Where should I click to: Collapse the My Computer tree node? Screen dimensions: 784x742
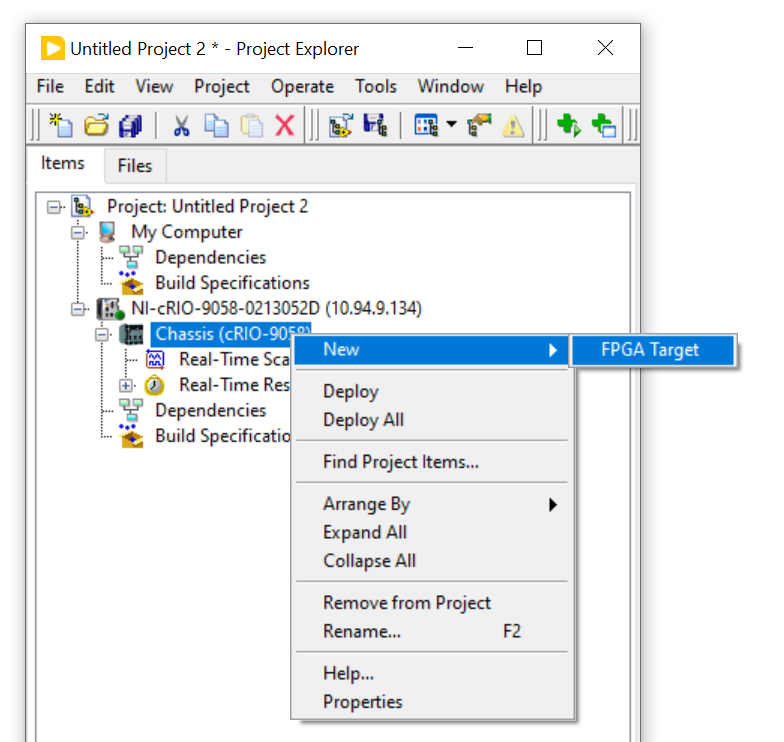pyautogui.click(x=78, y=232)
